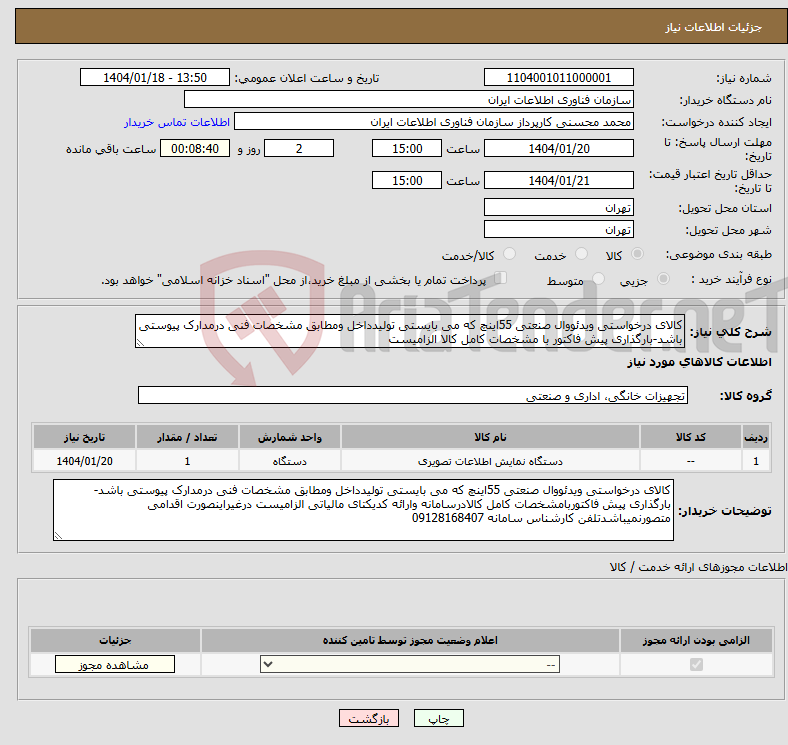Click the response deadline 15:00 time field
788x745 pixels.
(x=407, y=148)
